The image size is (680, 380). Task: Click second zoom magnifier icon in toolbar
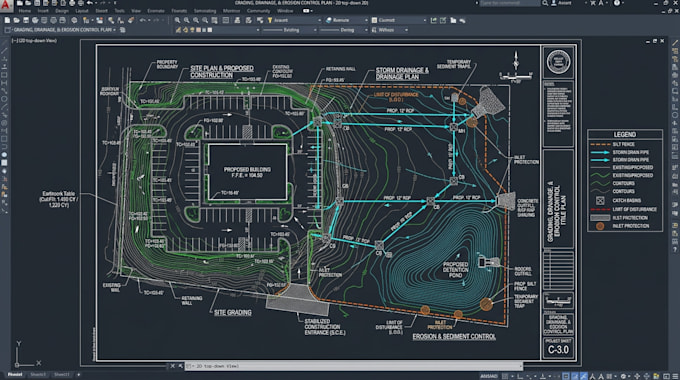[x=186, y=20]
